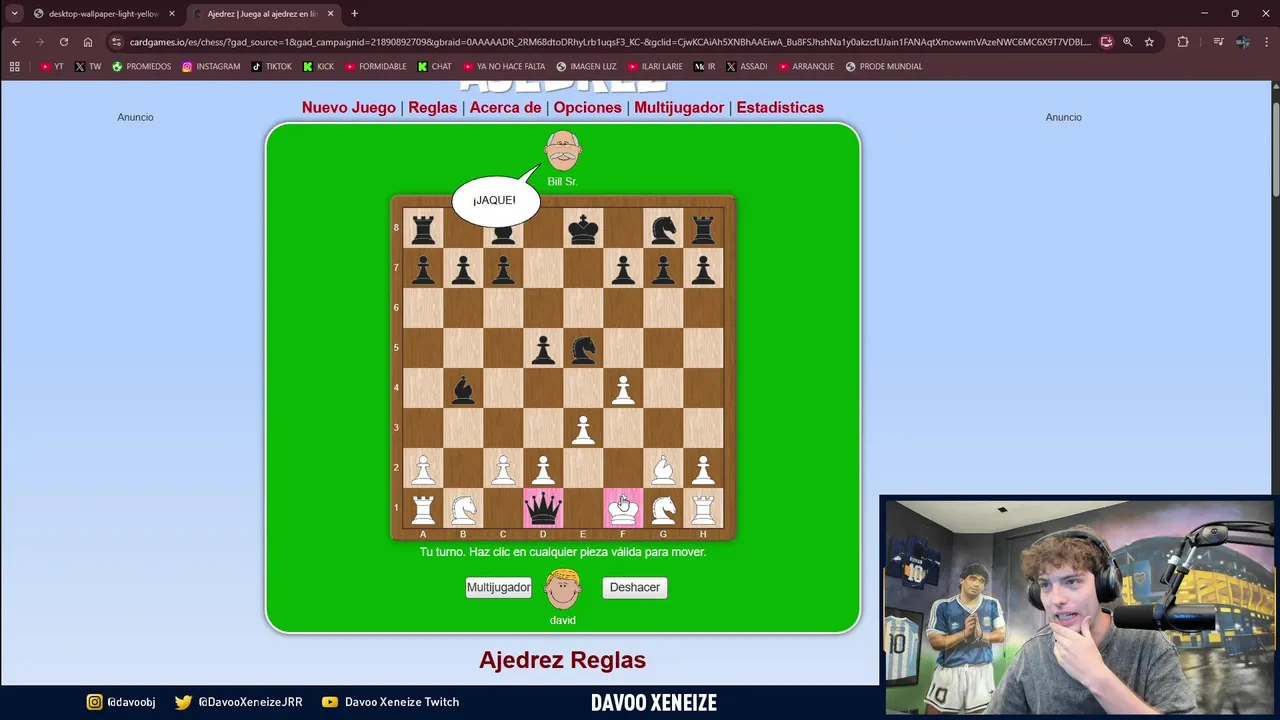Open a new browser tab

tap(354, 14)
